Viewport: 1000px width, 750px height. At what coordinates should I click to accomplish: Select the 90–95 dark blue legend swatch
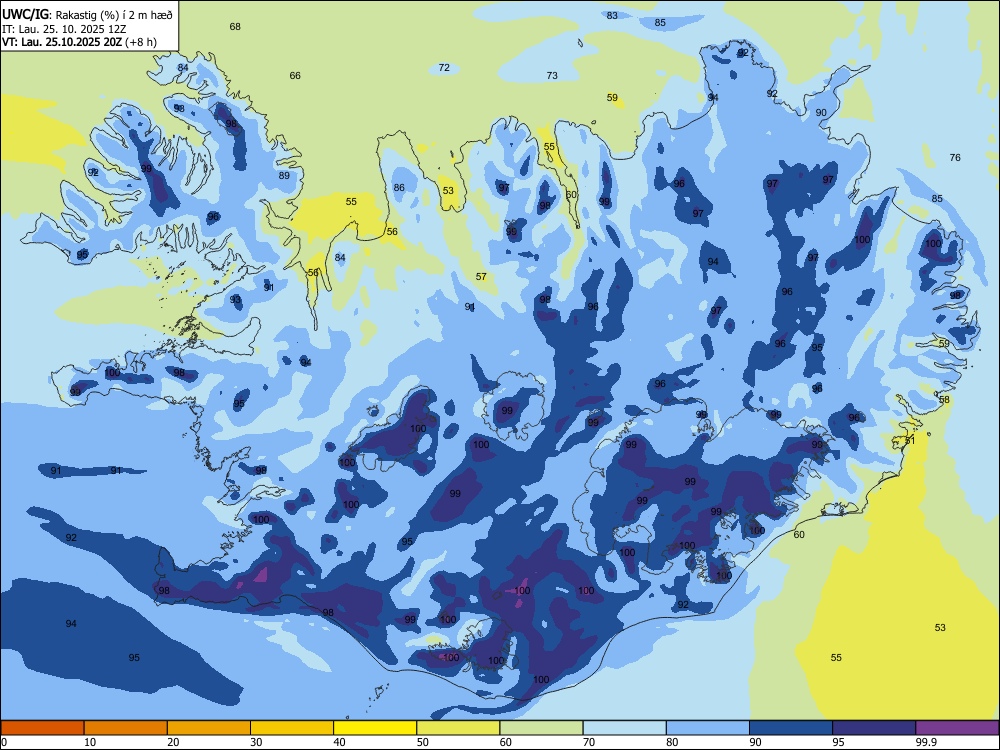coord(791,728)
